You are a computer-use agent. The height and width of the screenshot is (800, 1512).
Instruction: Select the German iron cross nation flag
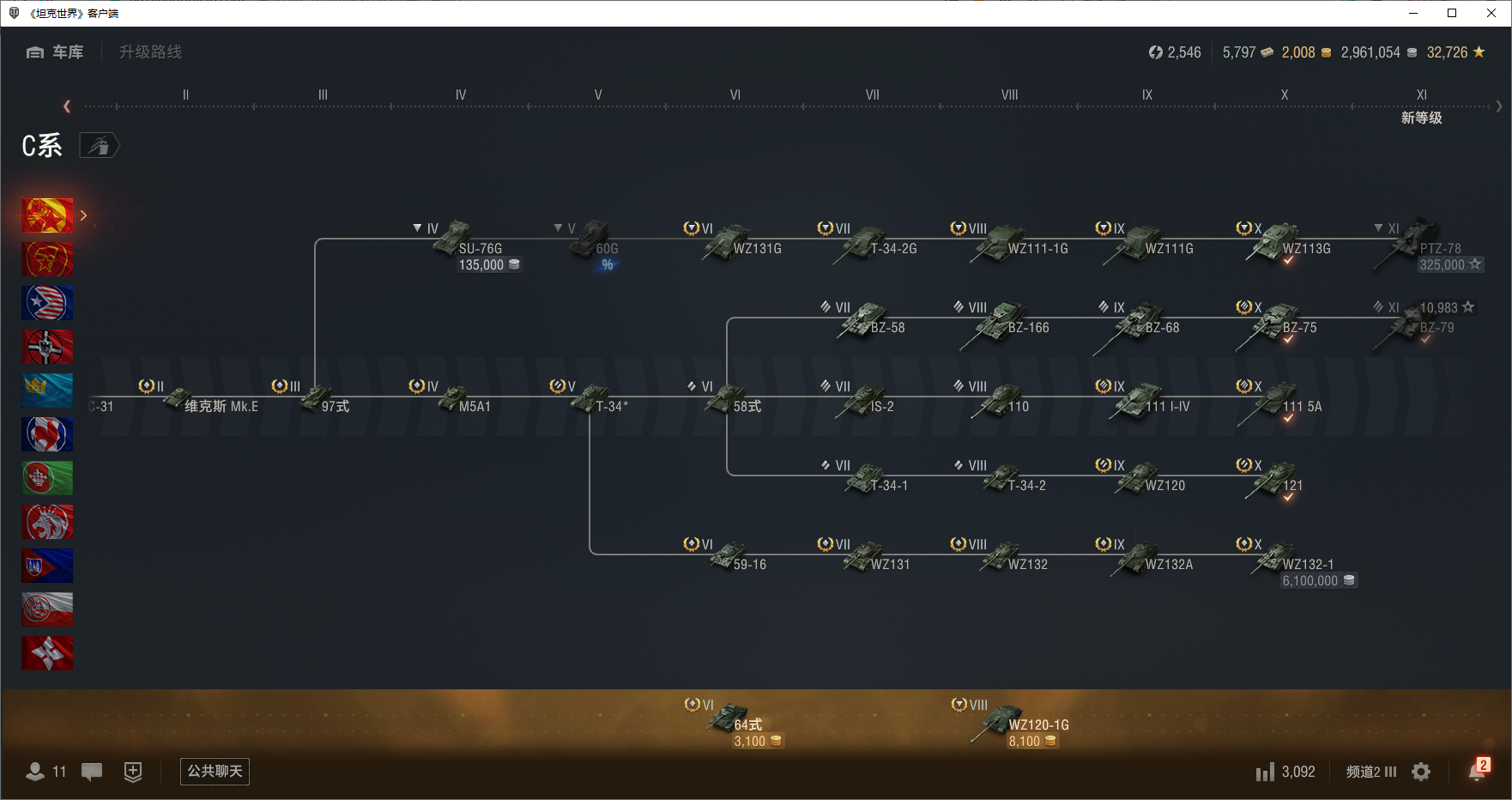click(x=47, y=347)
